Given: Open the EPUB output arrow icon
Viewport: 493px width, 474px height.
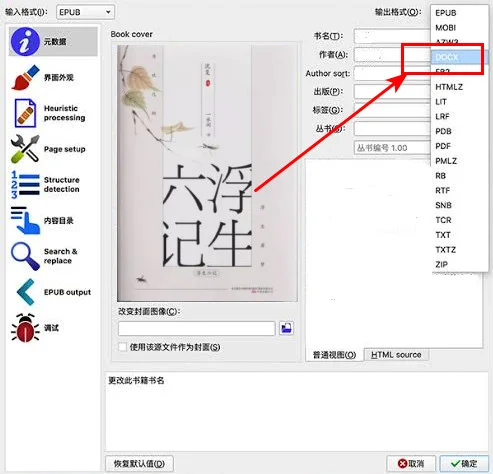Looking at the screenshot, I should pos(26,292).
